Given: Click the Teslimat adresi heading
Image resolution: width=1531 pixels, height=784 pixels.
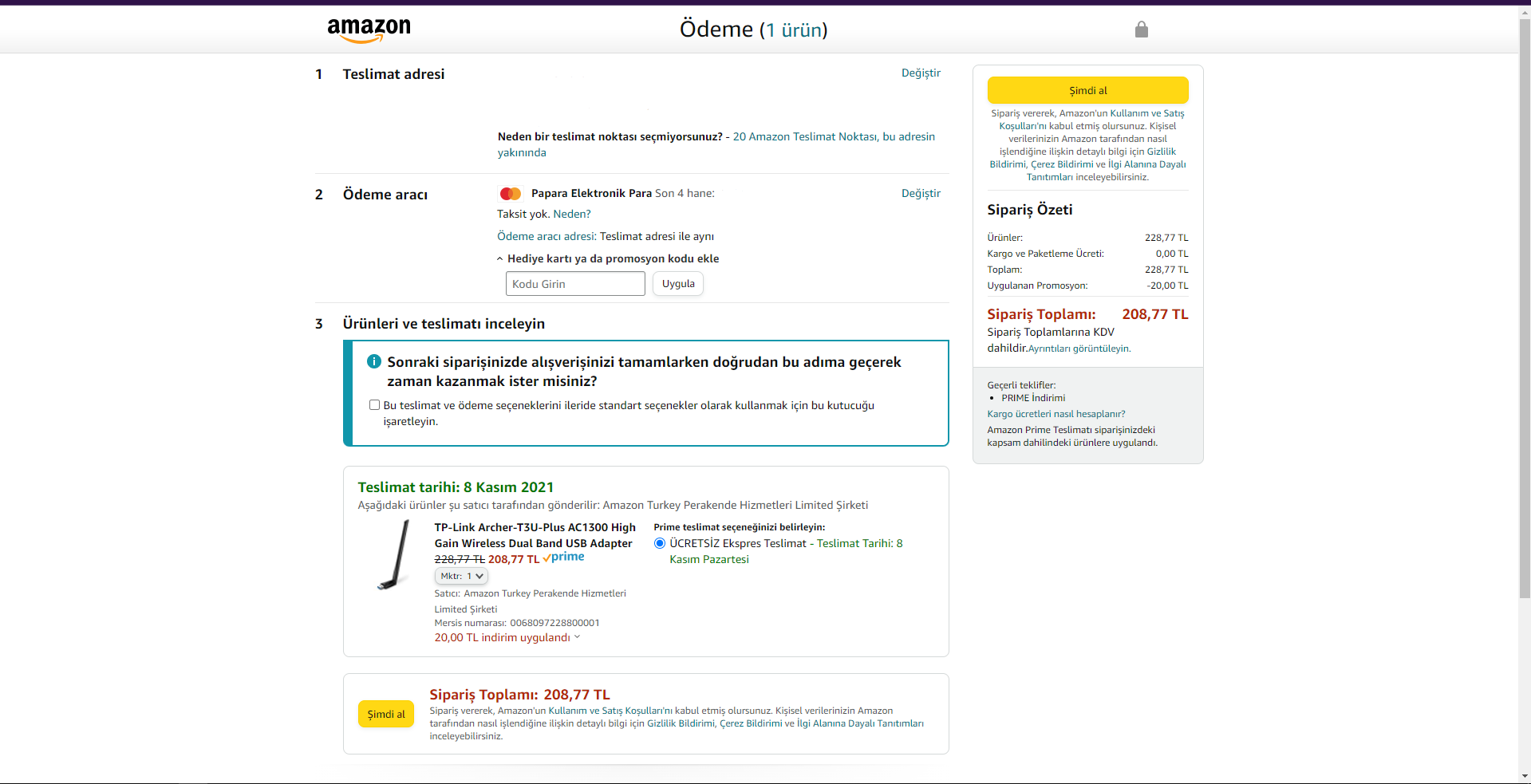Looking at the screenshot, I should tap(393, 74).
